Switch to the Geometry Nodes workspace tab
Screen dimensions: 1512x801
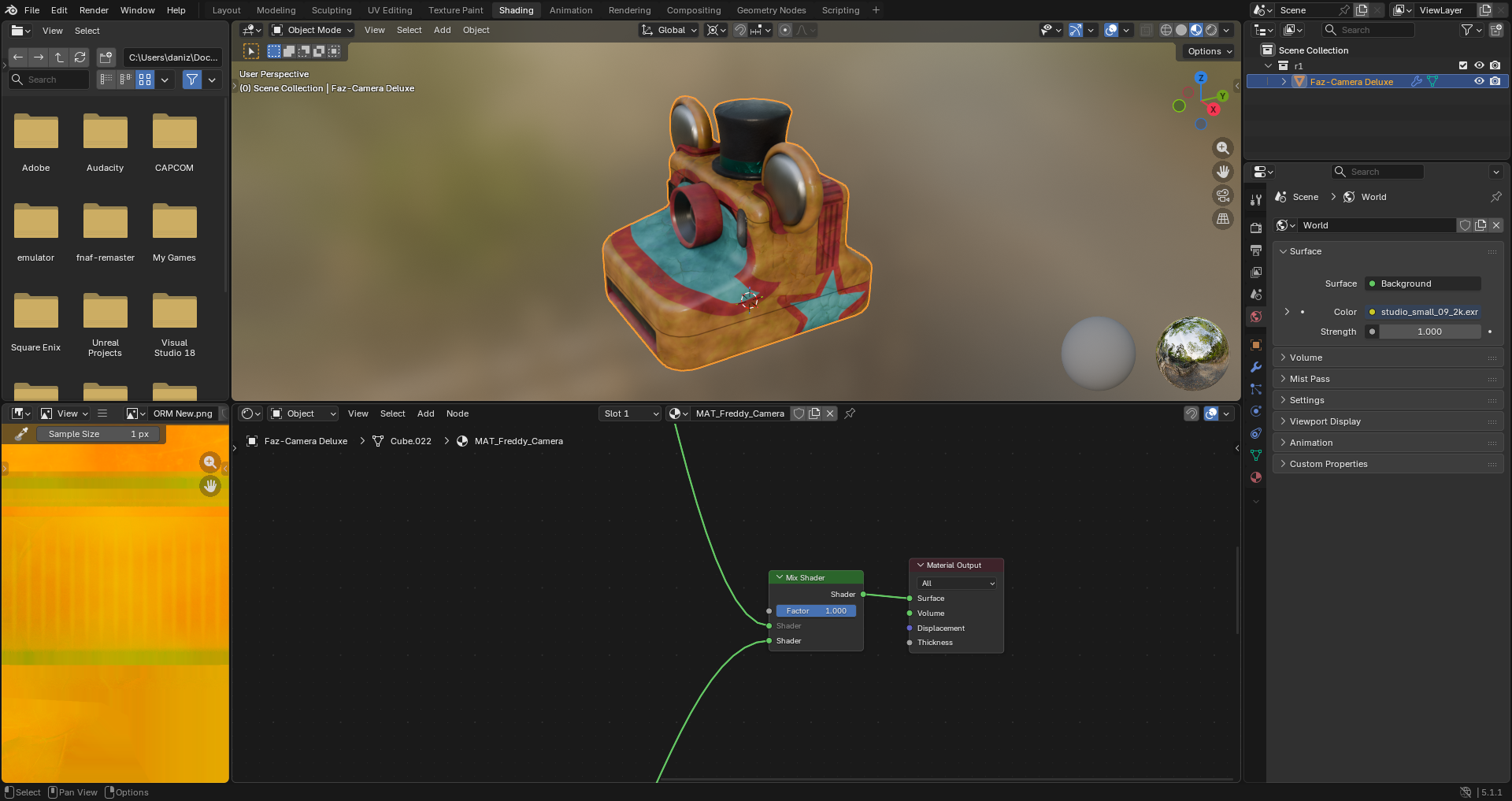tap(771, 10)
